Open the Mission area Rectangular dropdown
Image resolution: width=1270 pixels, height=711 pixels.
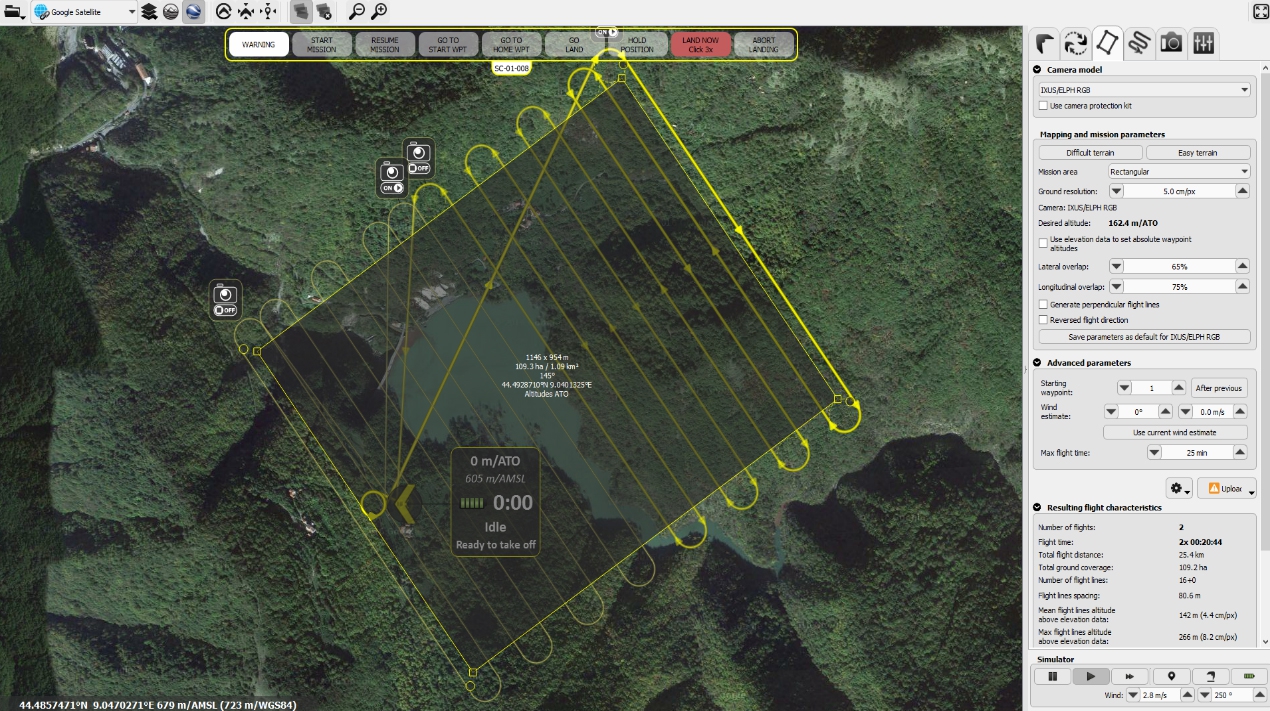[x=1179, y=172]
